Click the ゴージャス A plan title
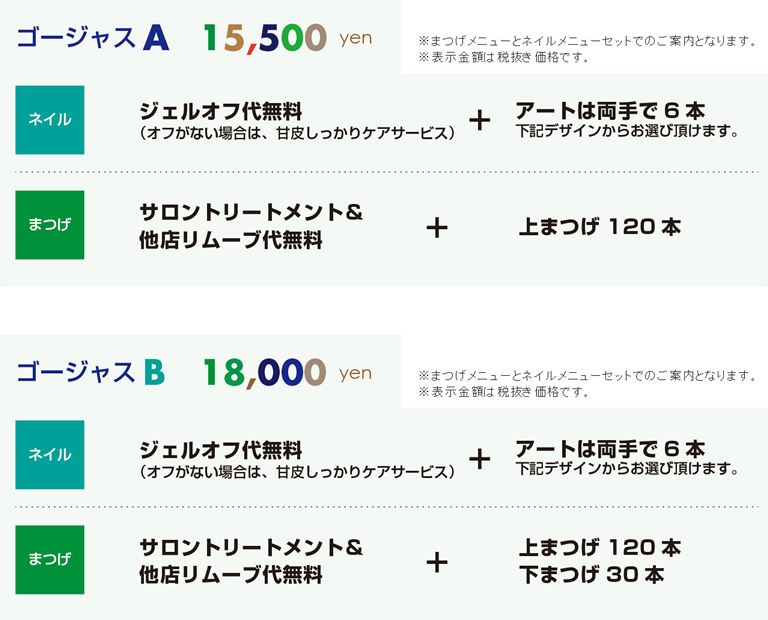 coord(92,38)
